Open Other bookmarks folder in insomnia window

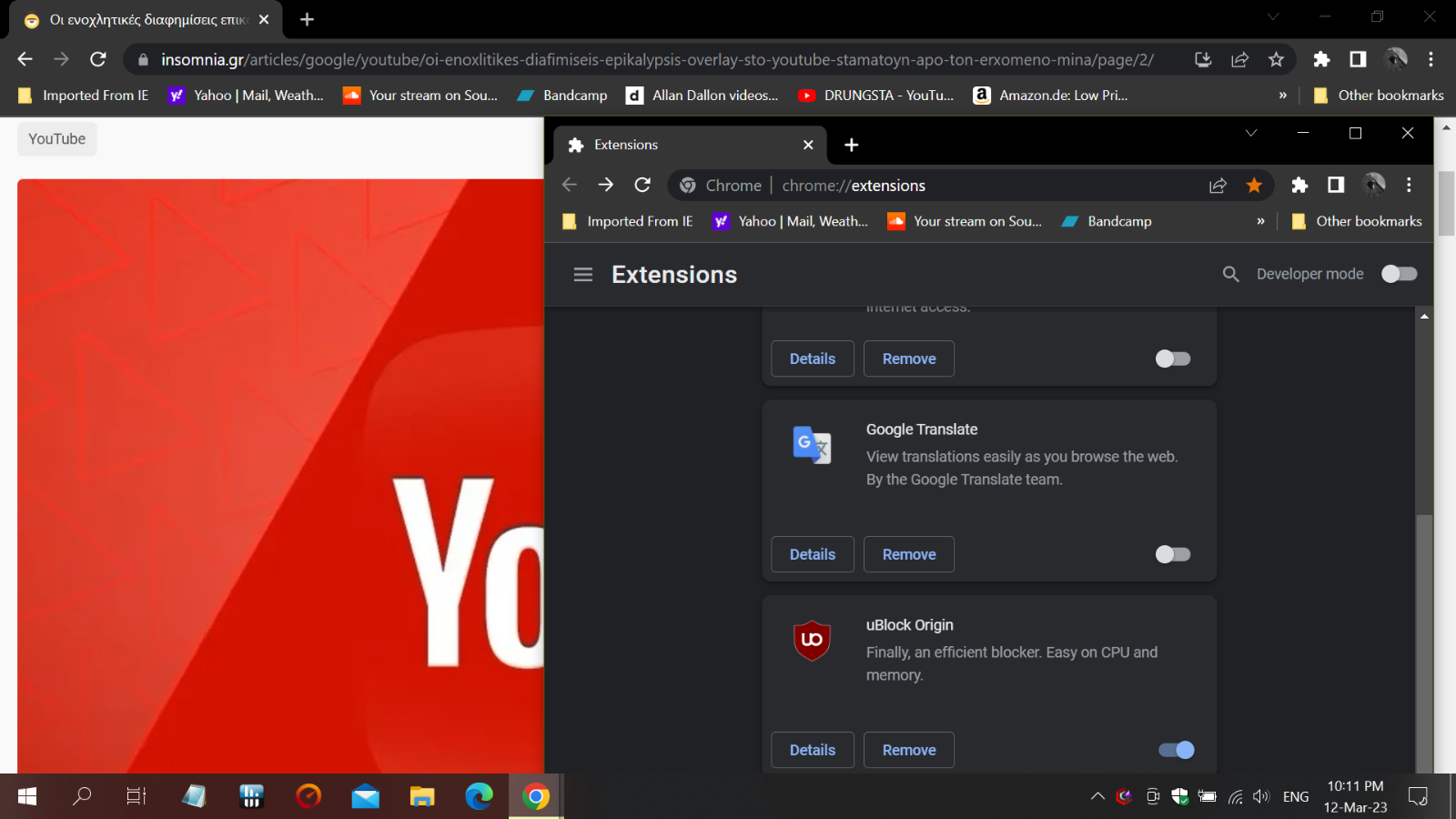pos(1379,95)
